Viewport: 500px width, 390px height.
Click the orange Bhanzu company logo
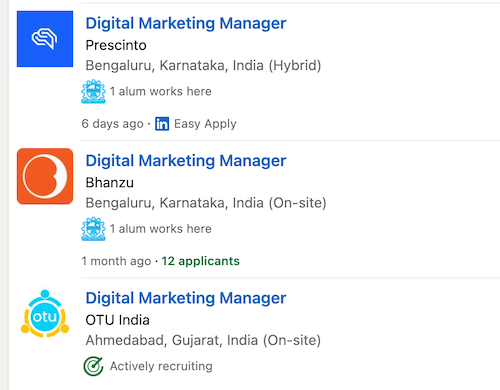click(x=45, y=176)
